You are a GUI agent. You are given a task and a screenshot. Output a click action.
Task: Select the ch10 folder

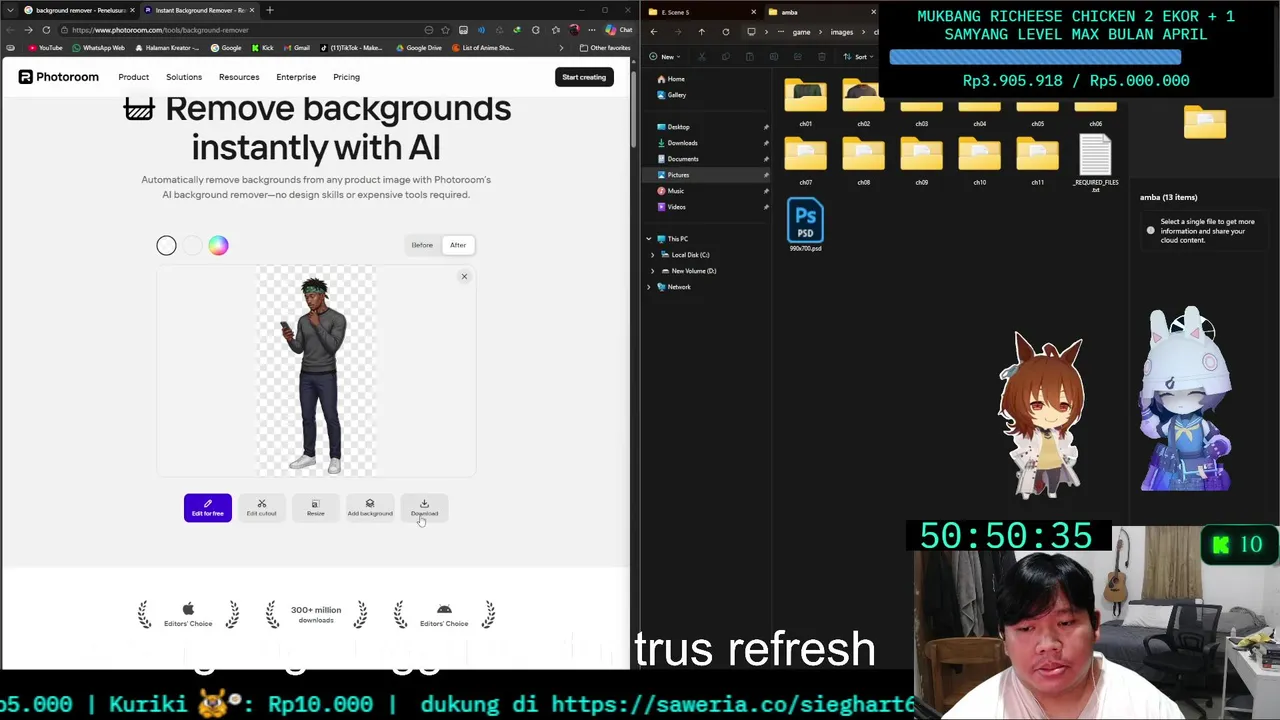980,161
